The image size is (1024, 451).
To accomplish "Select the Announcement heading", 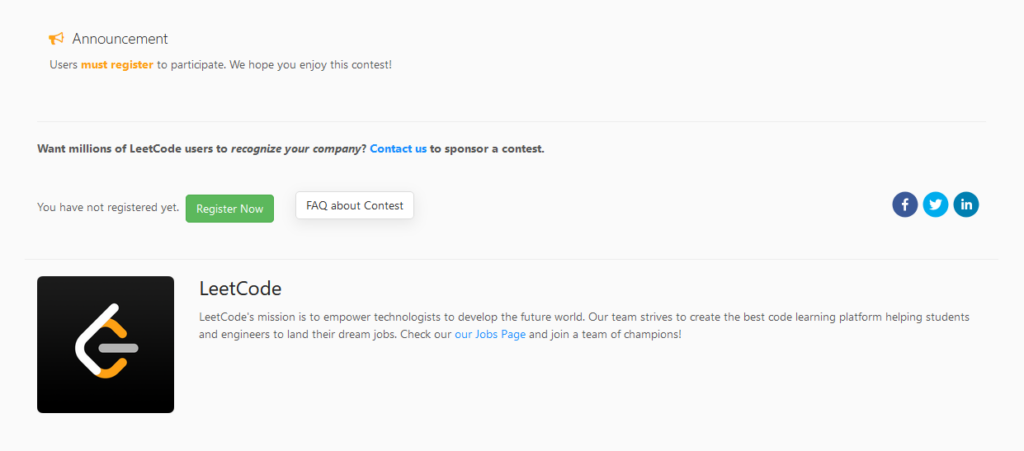I will (120, 39).
